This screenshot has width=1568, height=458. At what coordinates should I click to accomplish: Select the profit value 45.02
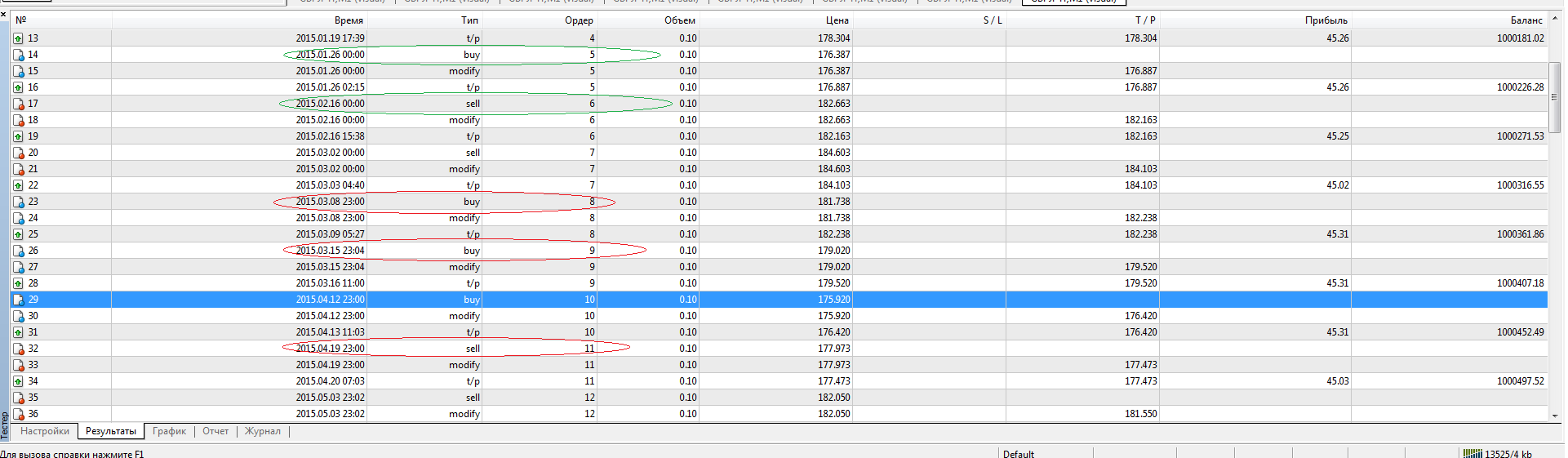(x=1337, y=185)
